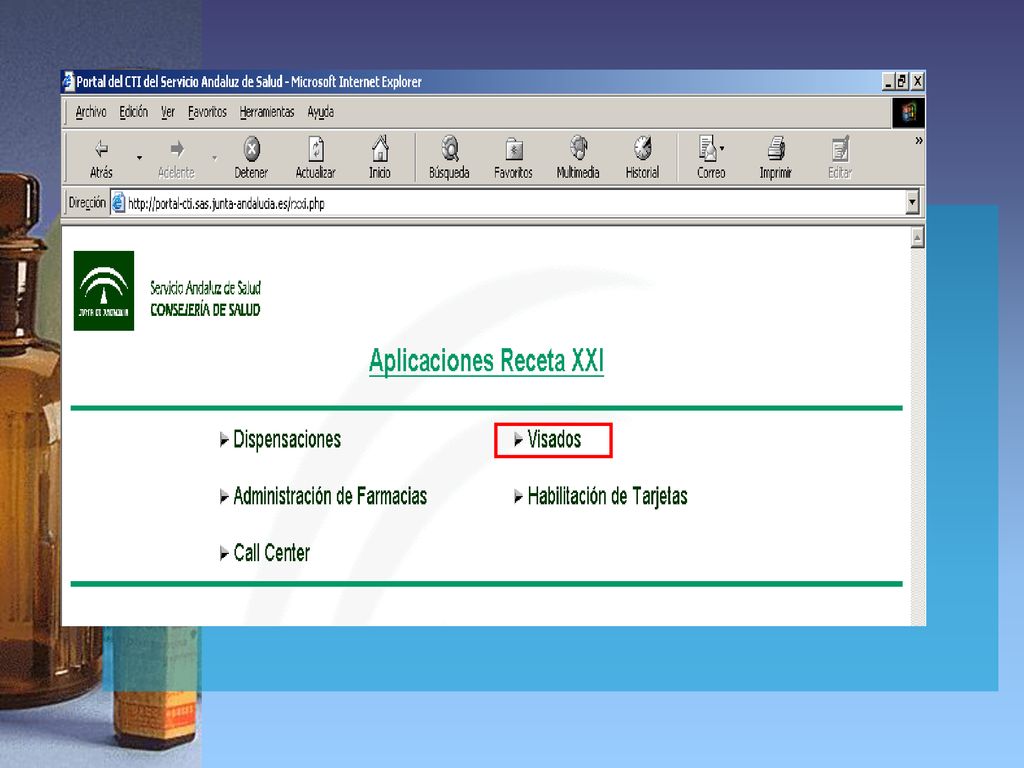Open the Herramientas menu
The width and height of the screenshot is (1024, 768).
[x=267, y=112]
